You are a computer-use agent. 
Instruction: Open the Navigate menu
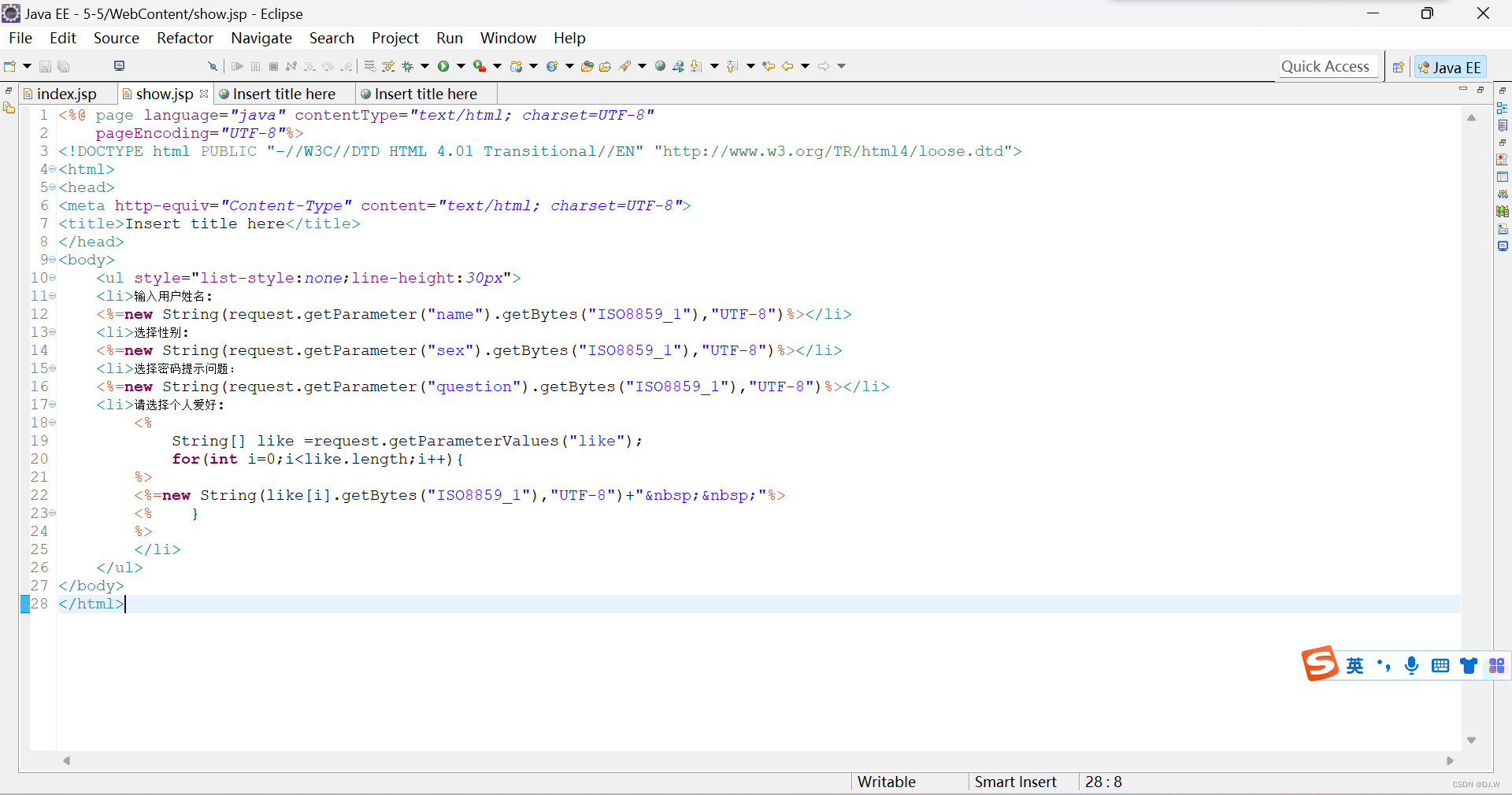click(x=261, y=38)
